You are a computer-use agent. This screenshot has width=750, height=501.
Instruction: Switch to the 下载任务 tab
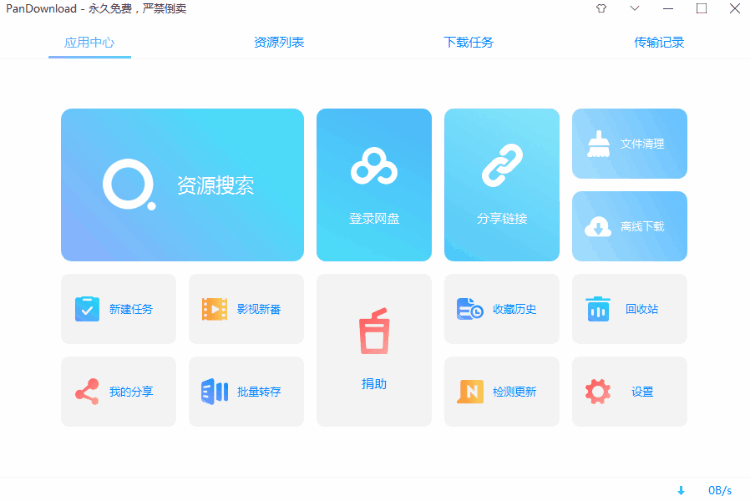click(x=469, y=43)
